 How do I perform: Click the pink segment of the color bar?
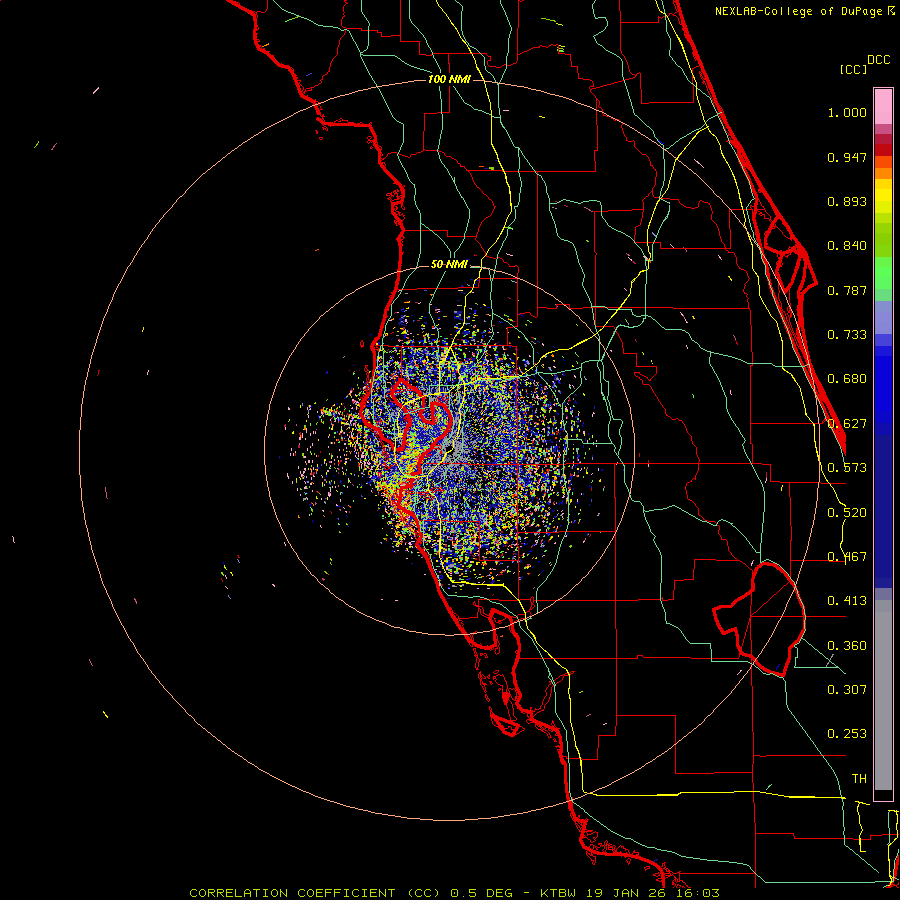pos(883,107)
